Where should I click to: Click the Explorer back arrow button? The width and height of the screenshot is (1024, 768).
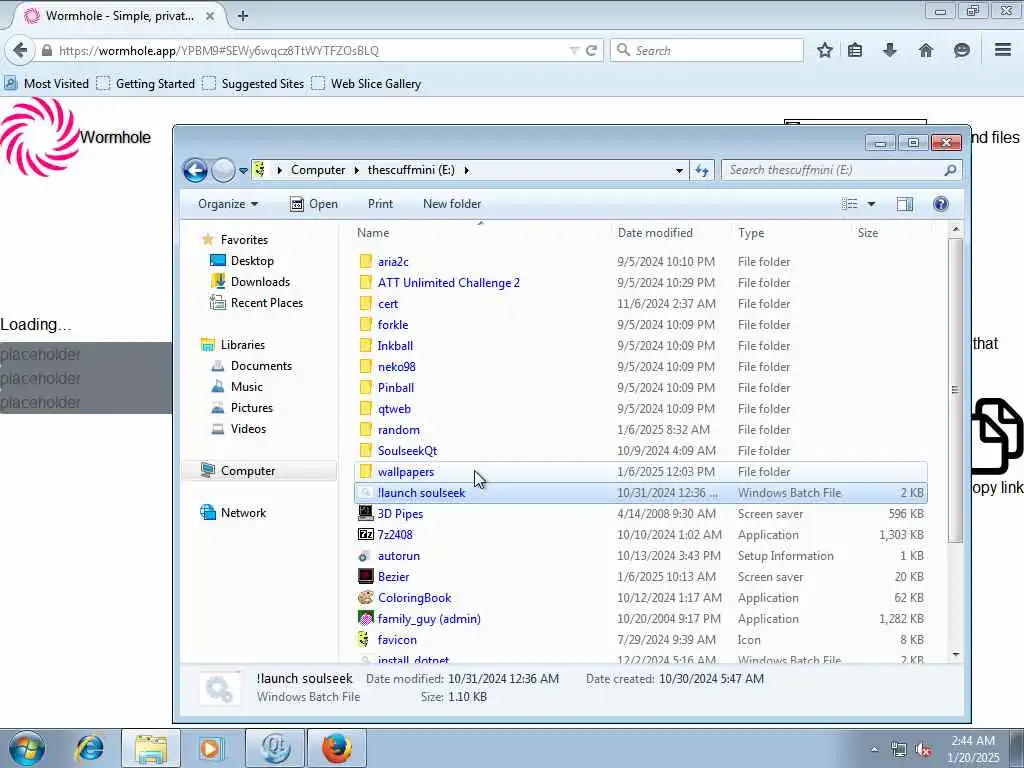[195, 170]
